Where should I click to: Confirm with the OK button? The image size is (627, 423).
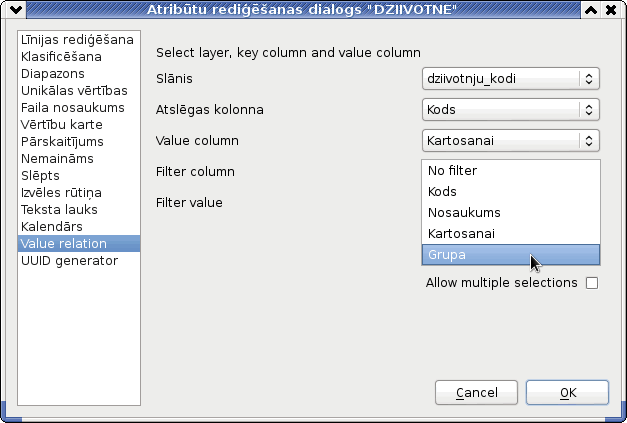(x=567, y=393)
